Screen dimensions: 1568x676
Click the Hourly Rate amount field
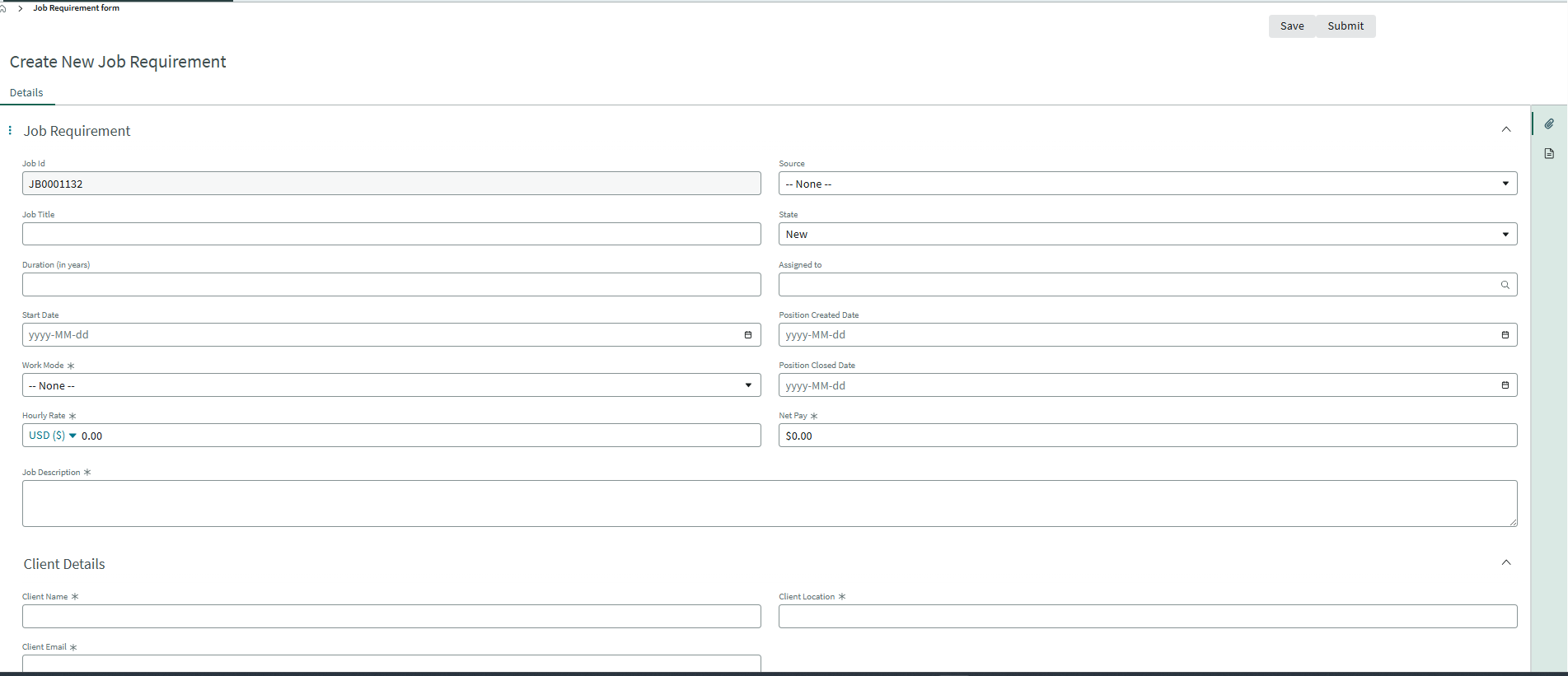(x=419, y=436)
